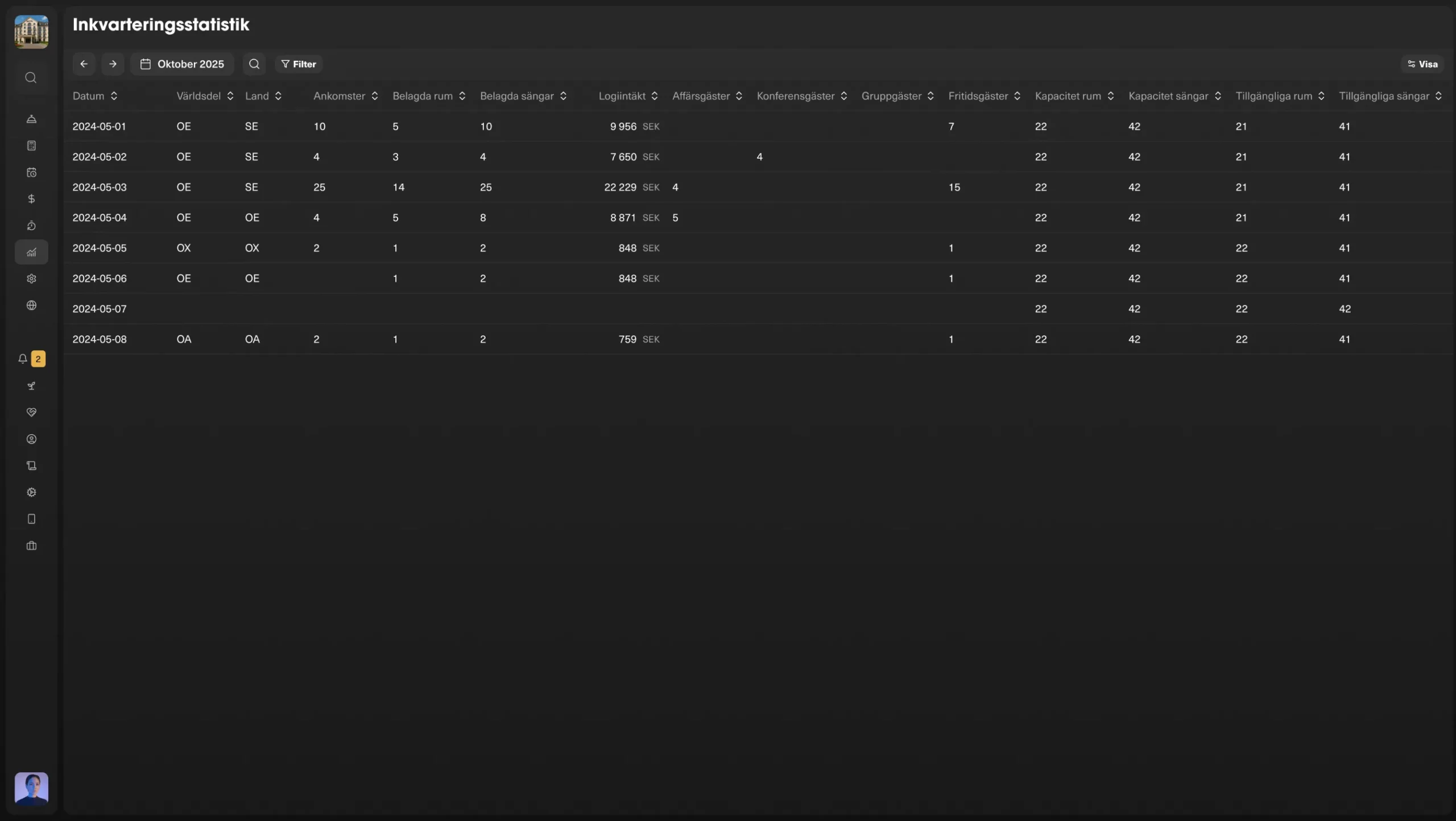The width and height of the screenshot is (1456, 821).
Task: Select the concierge bell icon in sidebar
Action: click(31, 119)
